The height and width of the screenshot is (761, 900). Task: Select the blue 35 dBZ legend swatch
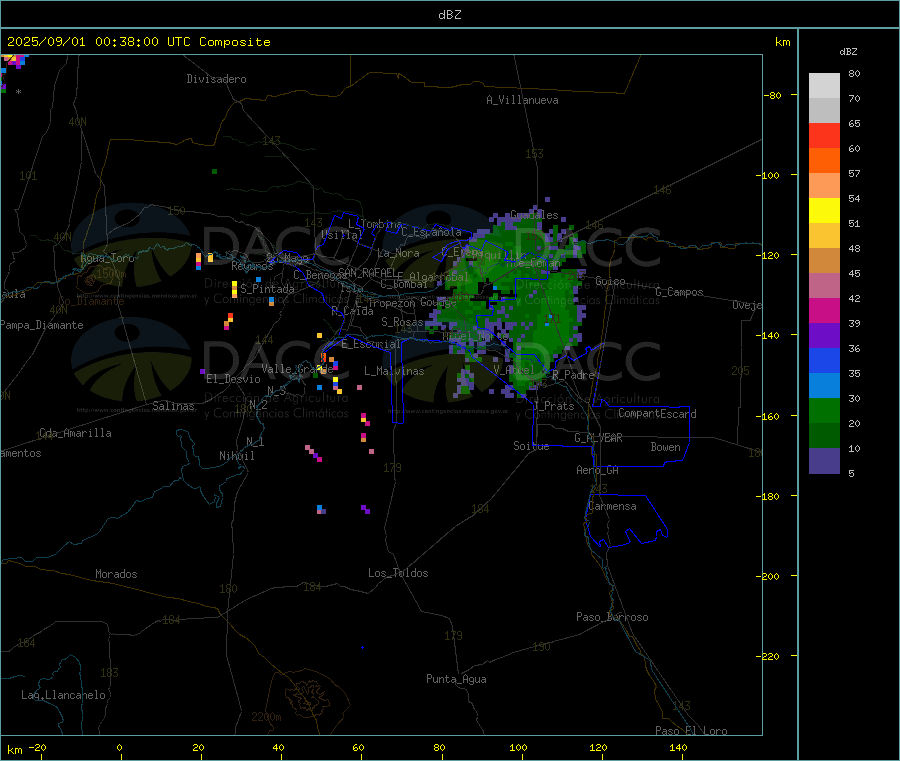[824, 360]
